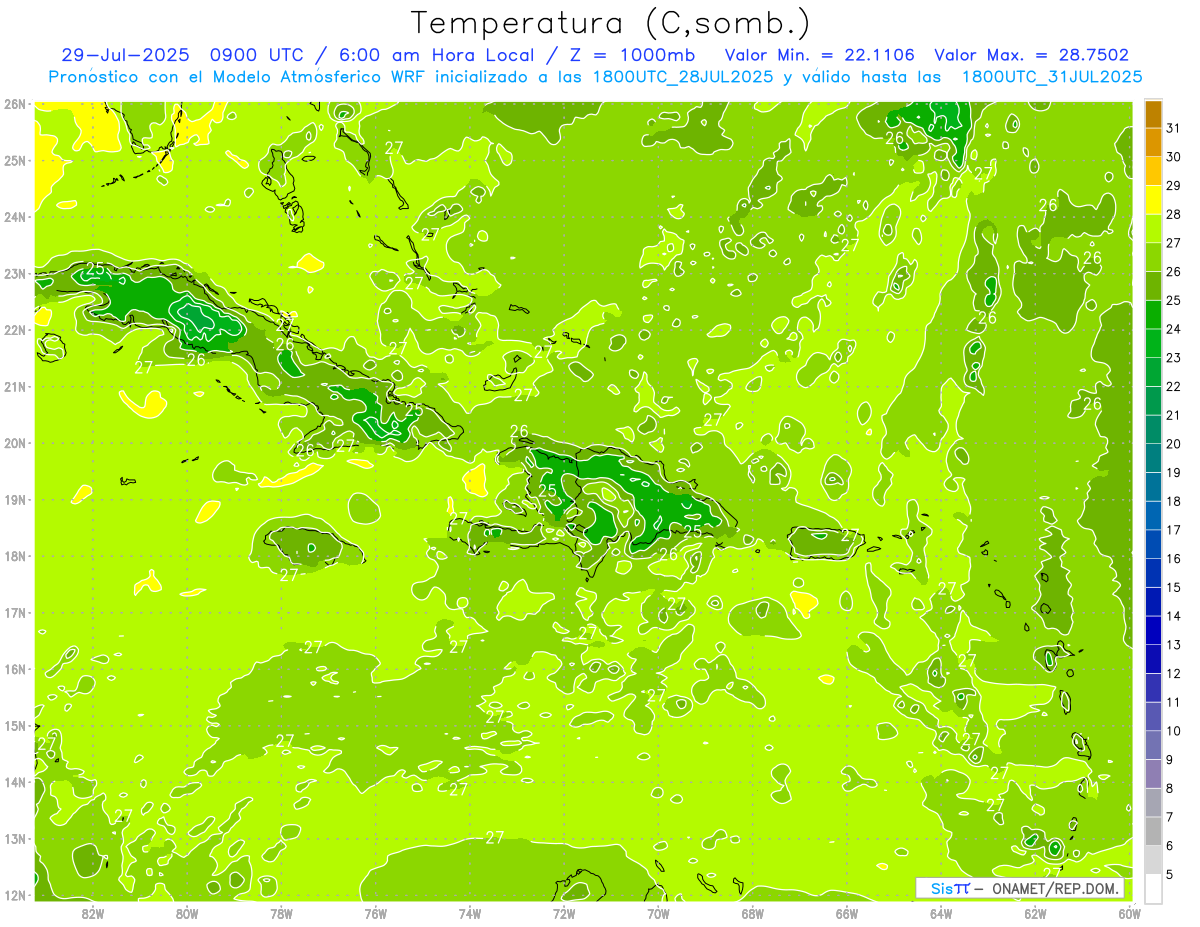Screen dimensions: 1200x927
Task: Click the purple legend swatch between 8 and 9
Action: [1153, 773]
